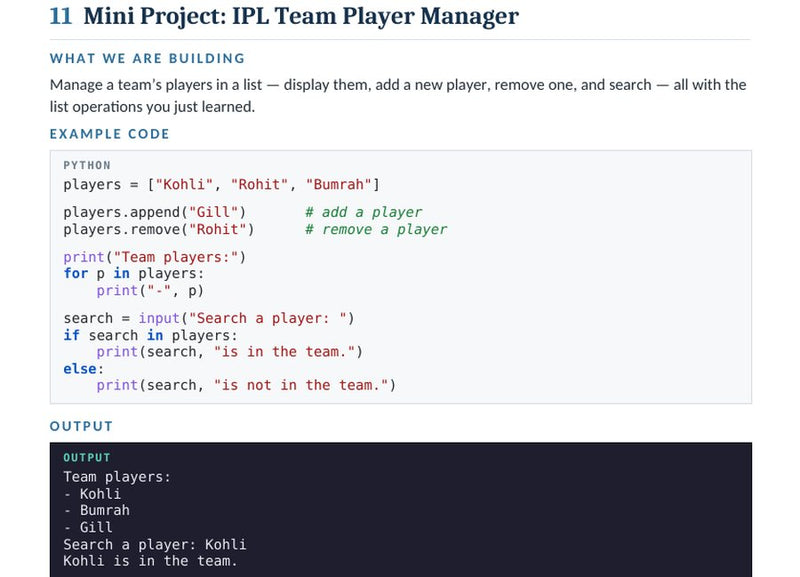Click the line players.append("Gill")
Screen dimensions: 800x577
click(x=155, y=212)
